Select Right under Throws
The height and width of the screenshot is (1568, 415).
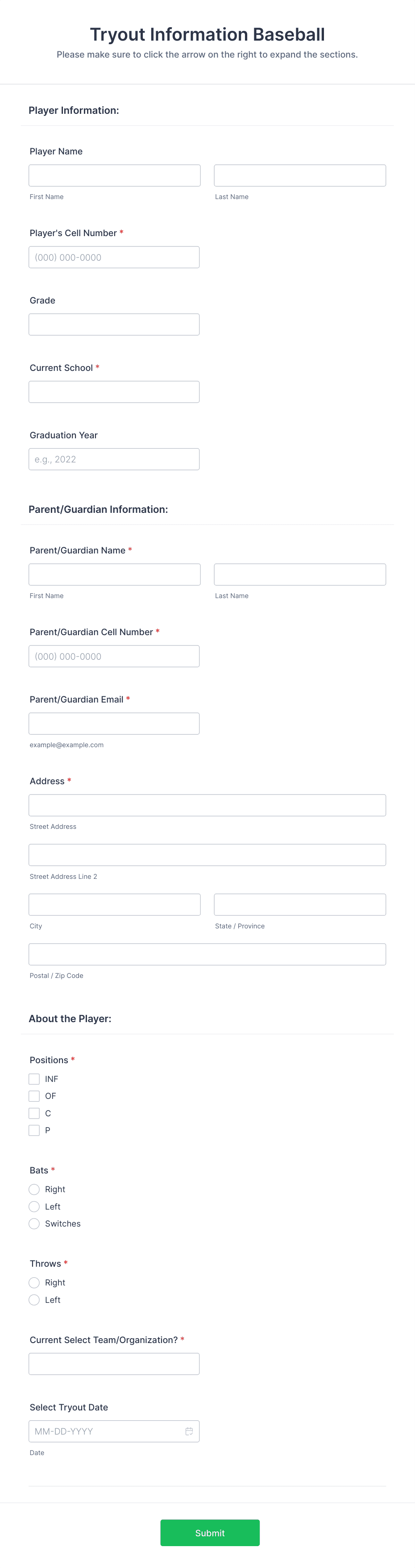[x=34, y=1282]
